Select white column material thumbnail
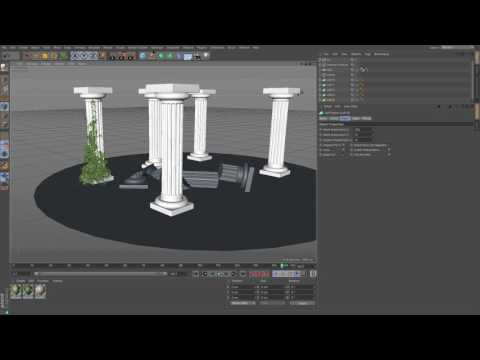Screen dimensions: 480x360 tap(40, 291)
